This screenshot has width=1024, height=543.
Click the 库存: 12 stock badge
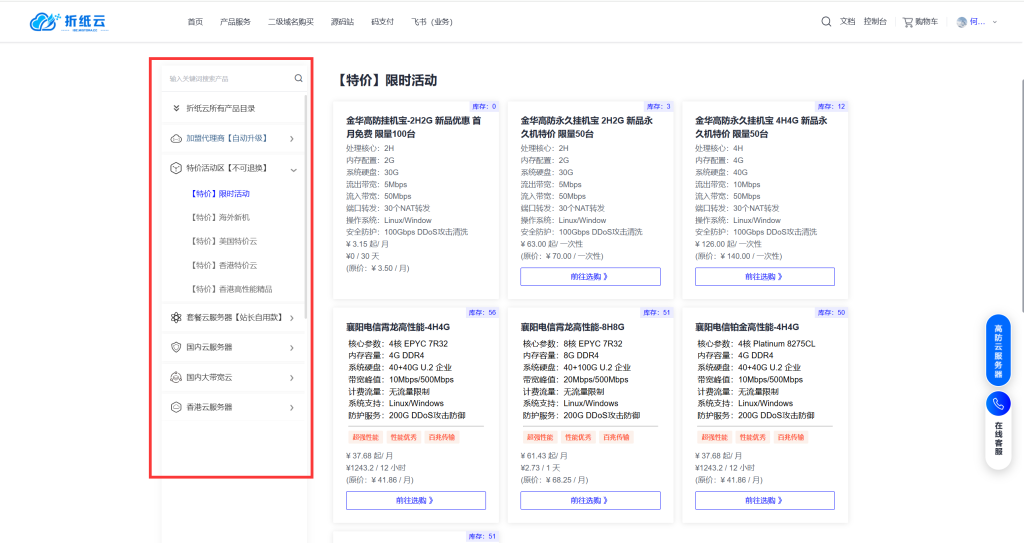pos(831,106)
